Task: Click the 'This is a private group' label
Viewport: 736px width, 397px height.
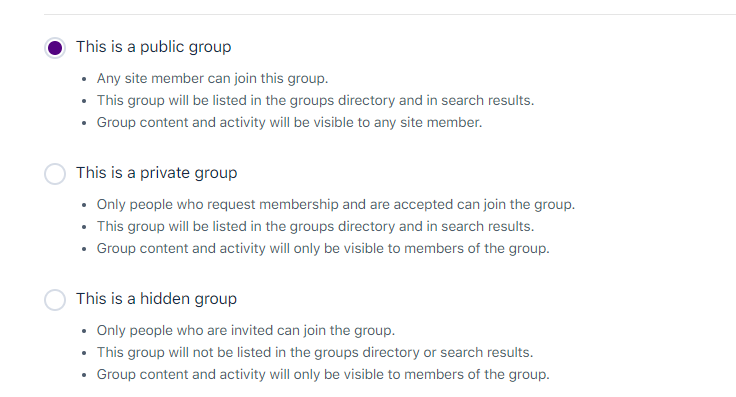Action: click(x=156, y=173)
